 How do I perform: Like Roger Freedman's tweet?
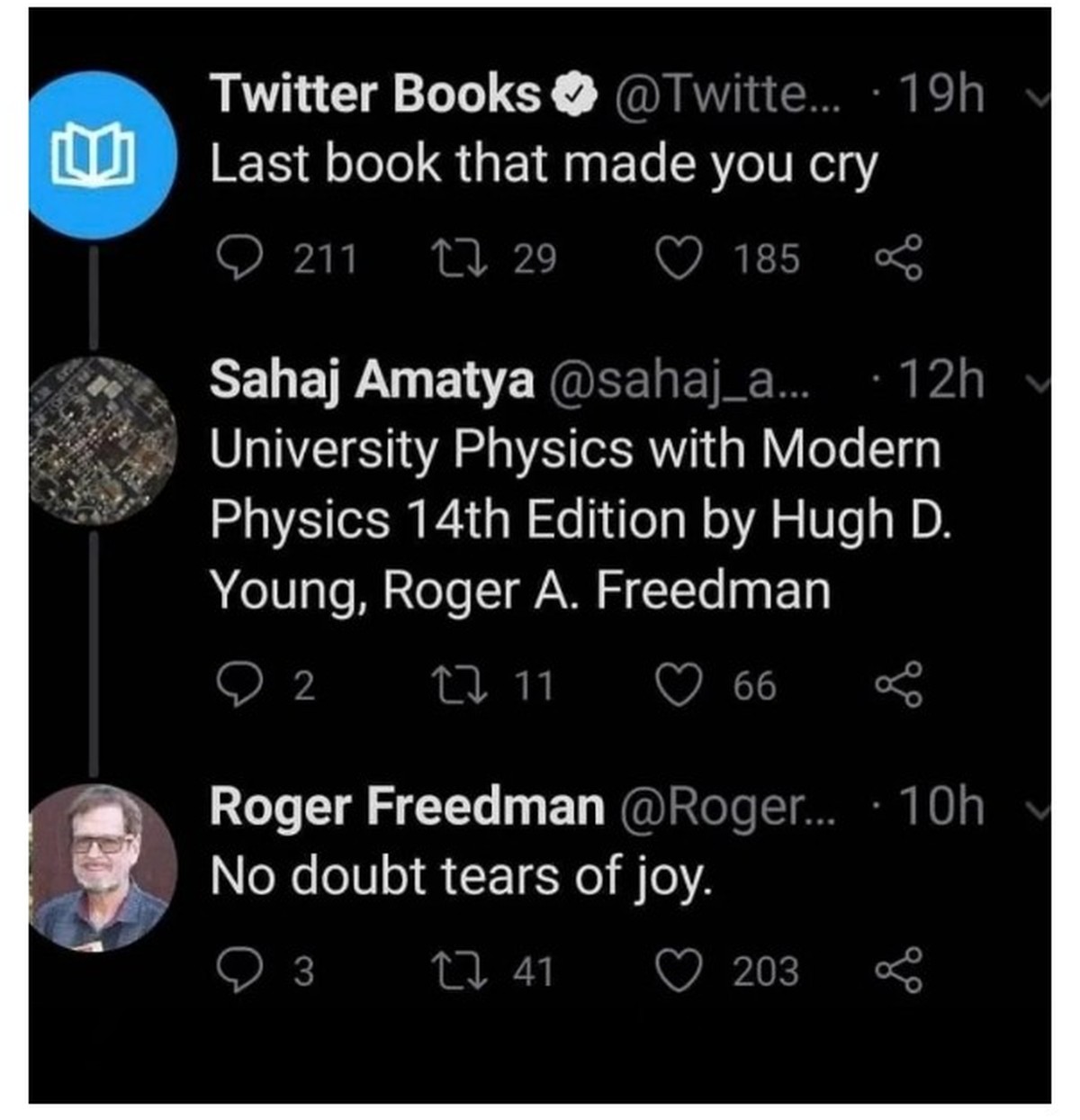678,971
